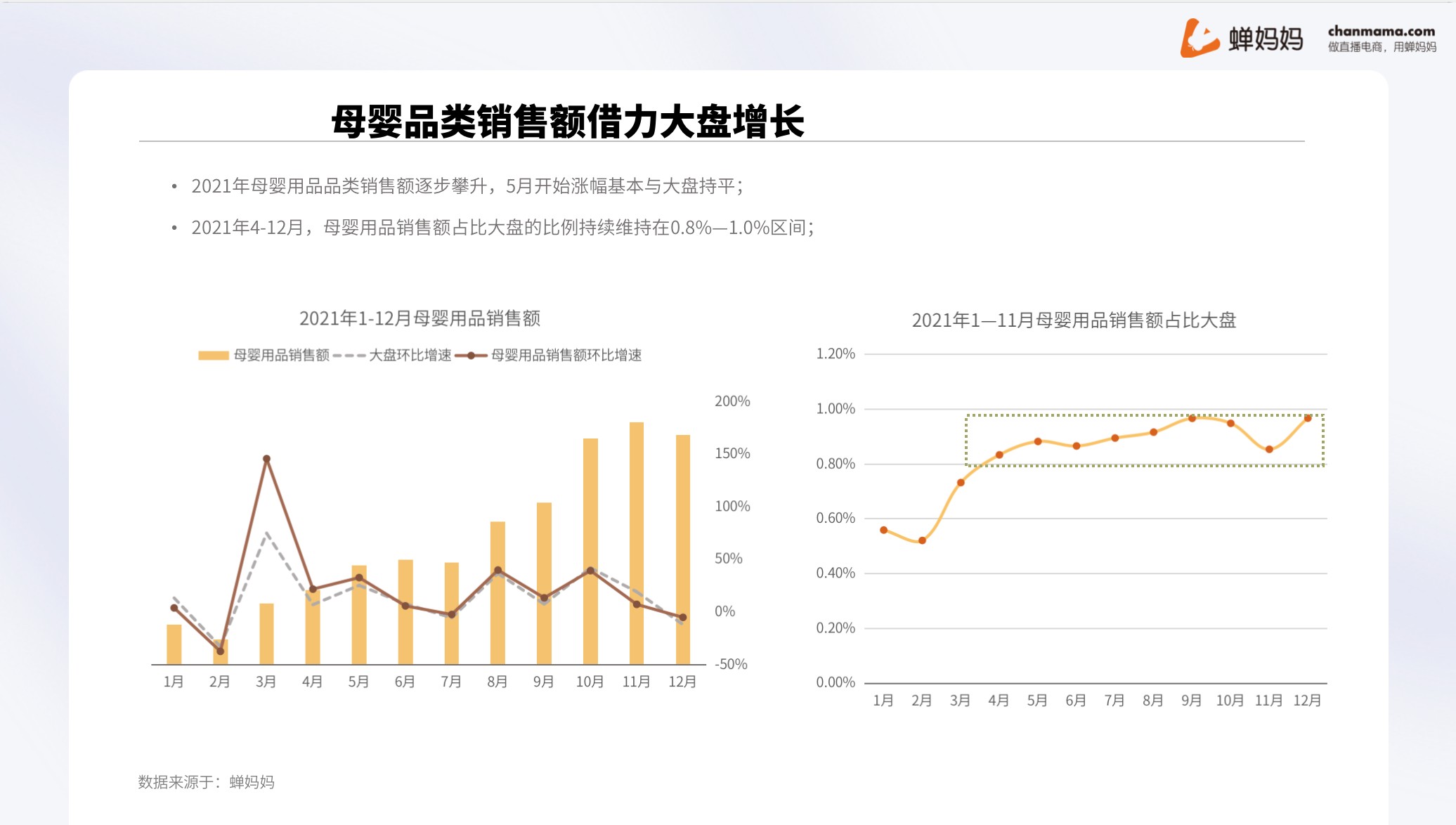Click chart title 2021年1—11月母婴用品销售额占比大盘

pos(1074,320)
